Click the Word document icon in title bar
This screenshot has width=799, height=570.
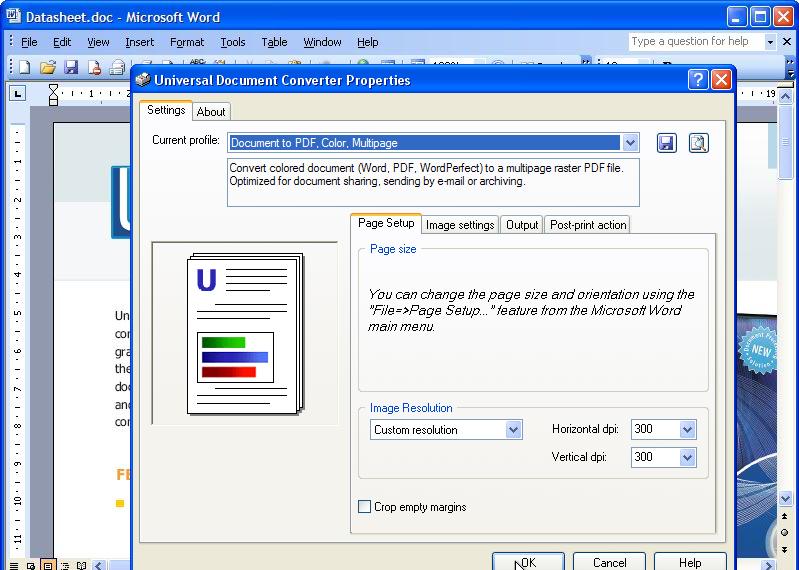(x=13, y=16)
